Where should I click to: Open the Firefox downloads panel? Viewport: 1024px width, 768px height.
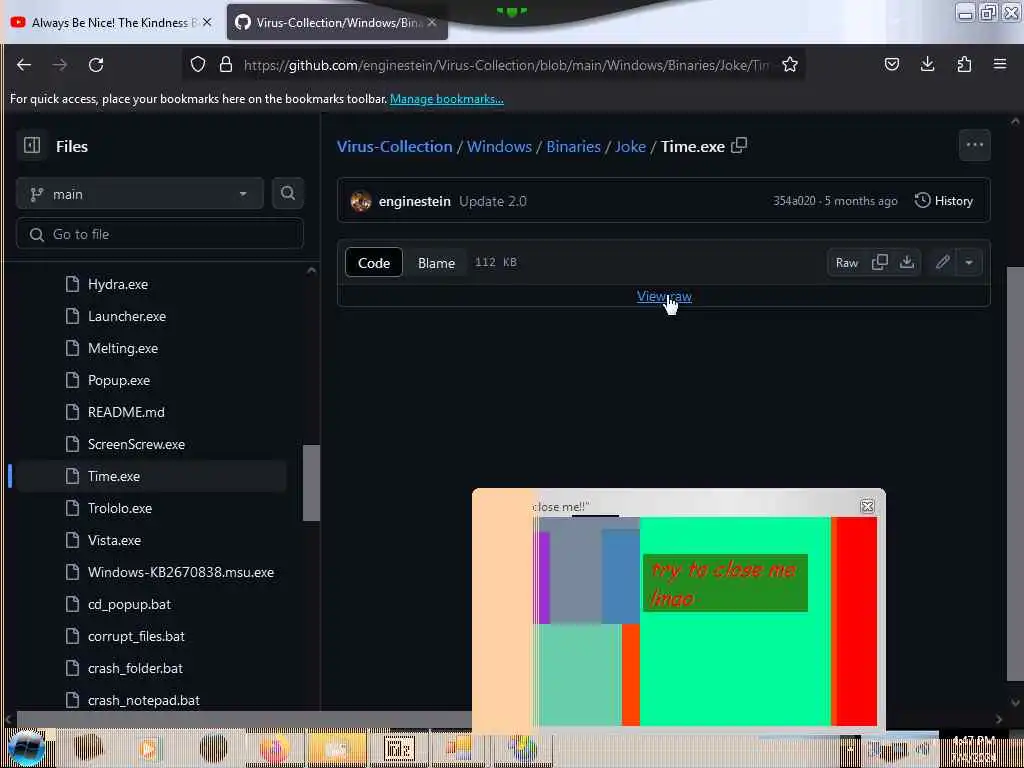[x=927, y=65]
